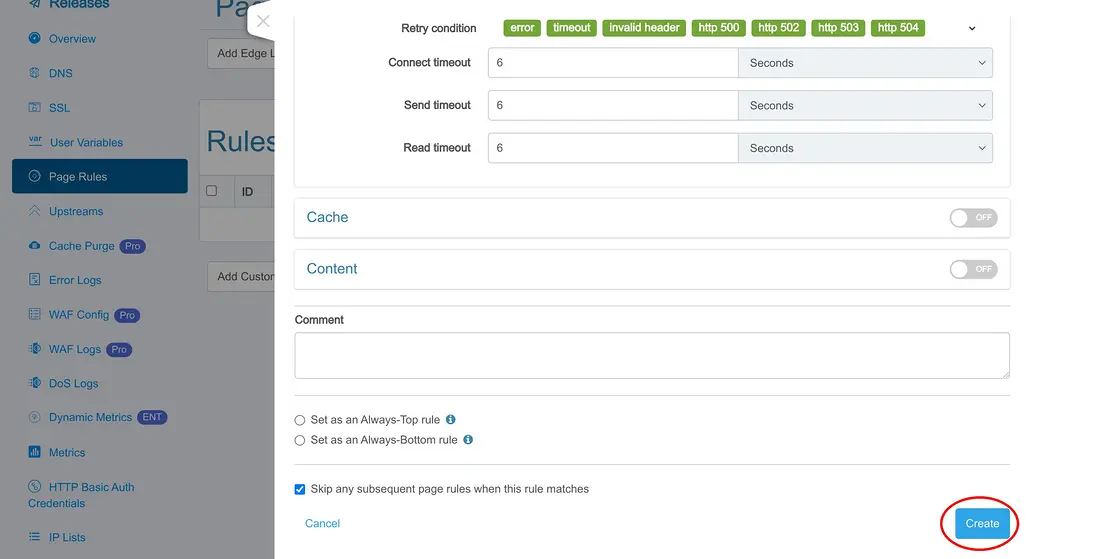Viewport: 1098px width, 559px height.
Task: Click the Metrics chart icon
Action: pos(35,453)
